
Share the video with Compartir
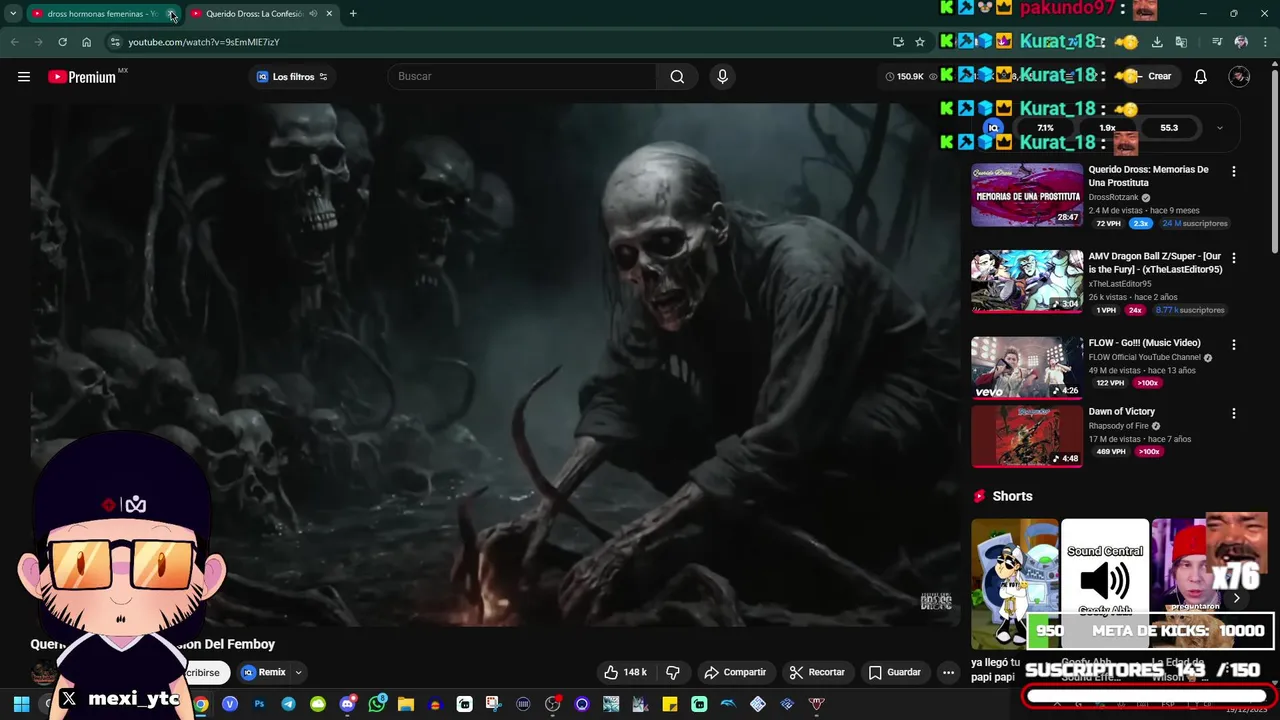[735, 672]
